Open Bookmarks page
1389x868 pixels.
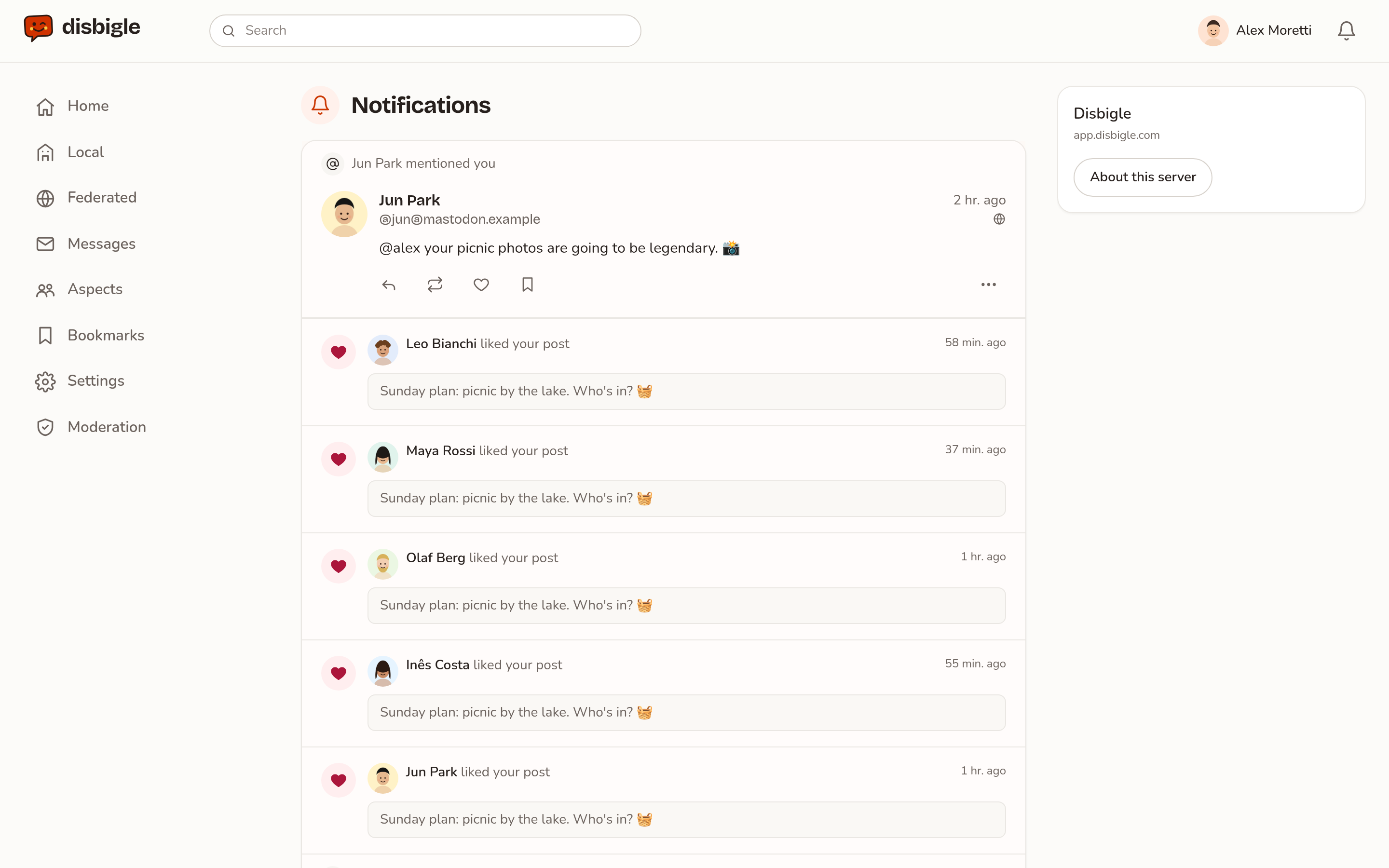click(90, 335)
